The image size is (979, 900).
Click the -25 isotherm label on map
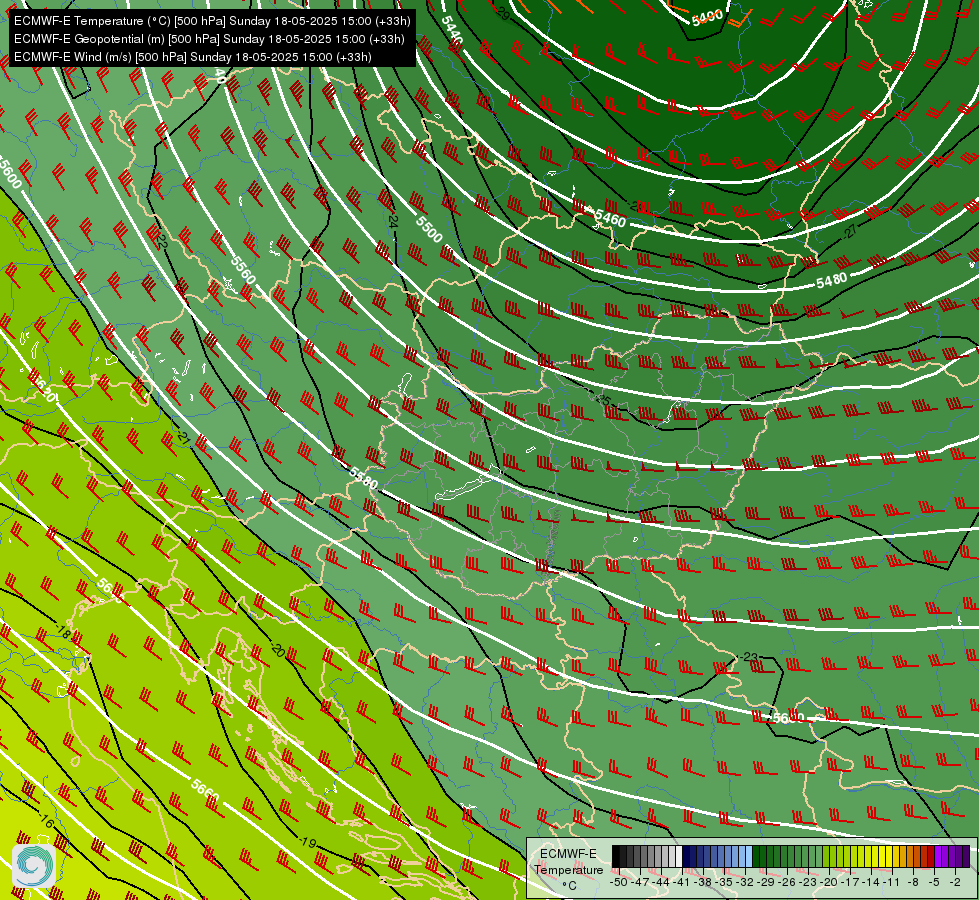(604, 398)
